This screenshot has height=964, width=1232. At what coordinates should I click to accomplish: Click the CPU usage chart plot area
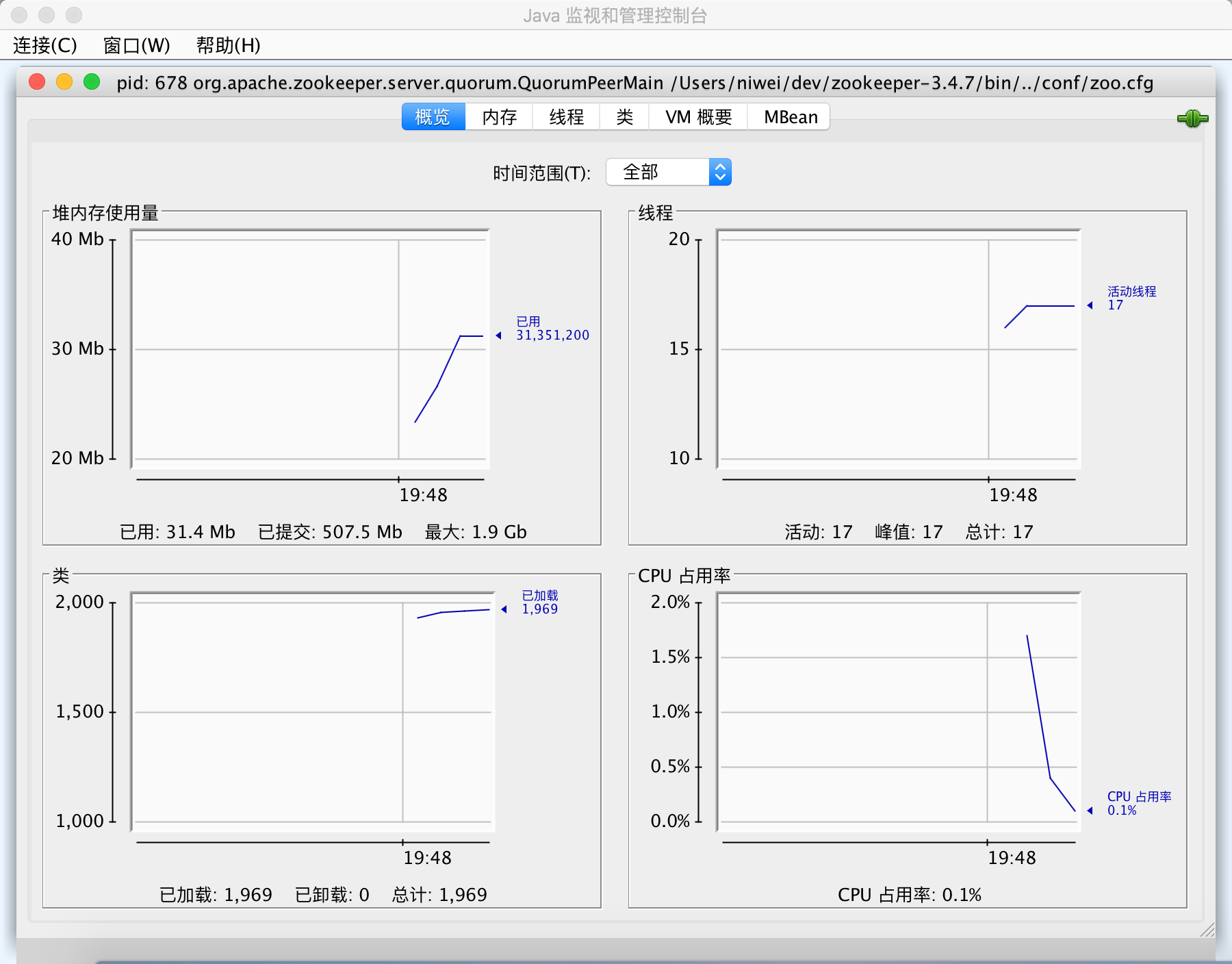pos(899,712)
